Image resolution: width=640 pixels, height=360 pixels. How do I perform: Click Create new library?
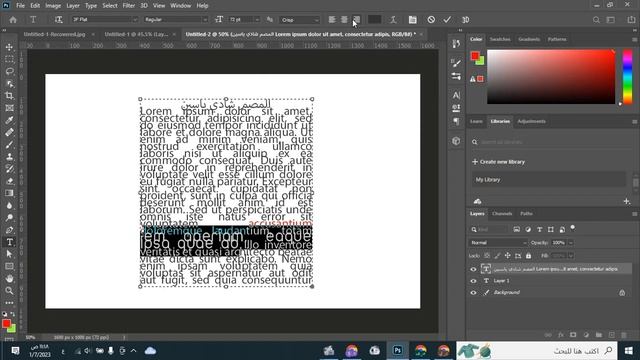point(498,162)
